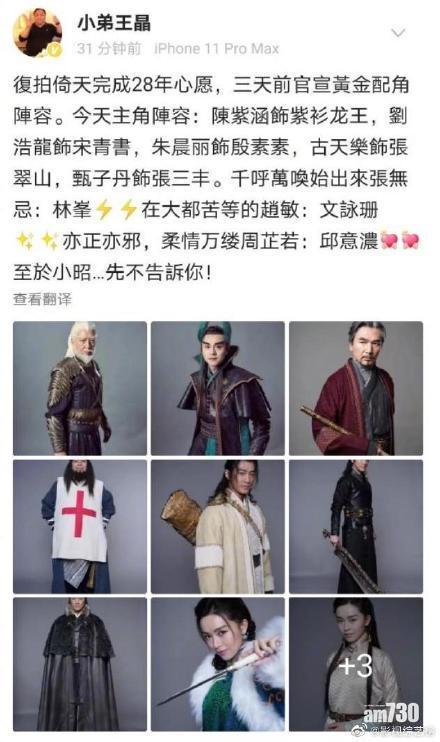
Task: Open the green-turban purple-robe photo
Action: point(218,388)
